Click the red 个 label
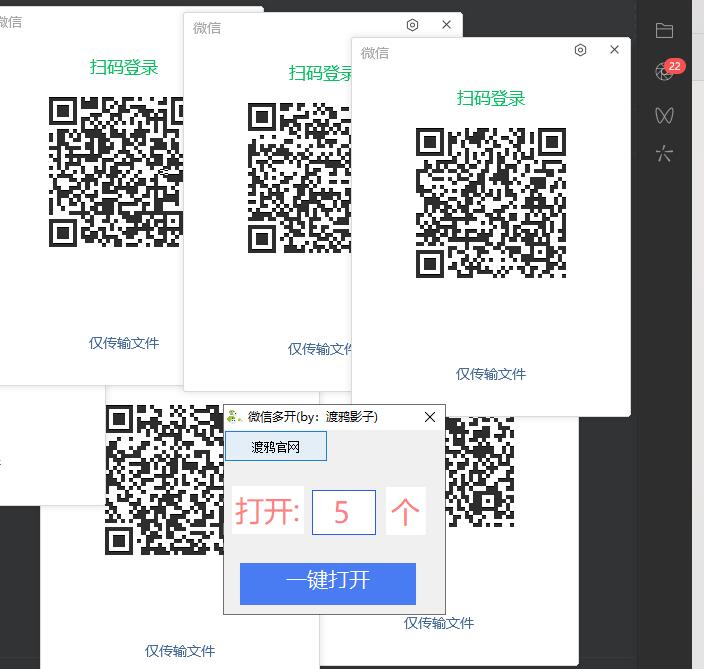Viewport: 704px width, 669px height. coord(405,511)
